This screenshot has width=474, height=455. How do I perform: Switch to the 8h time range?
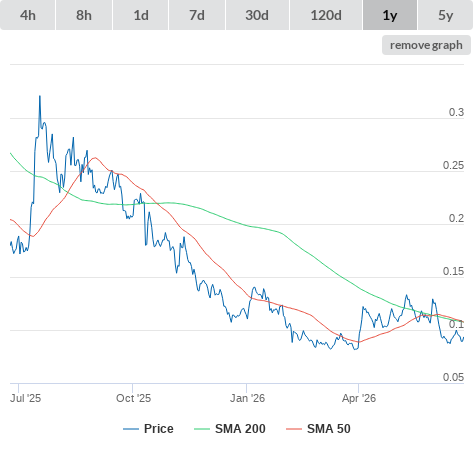tap(84, 15)
